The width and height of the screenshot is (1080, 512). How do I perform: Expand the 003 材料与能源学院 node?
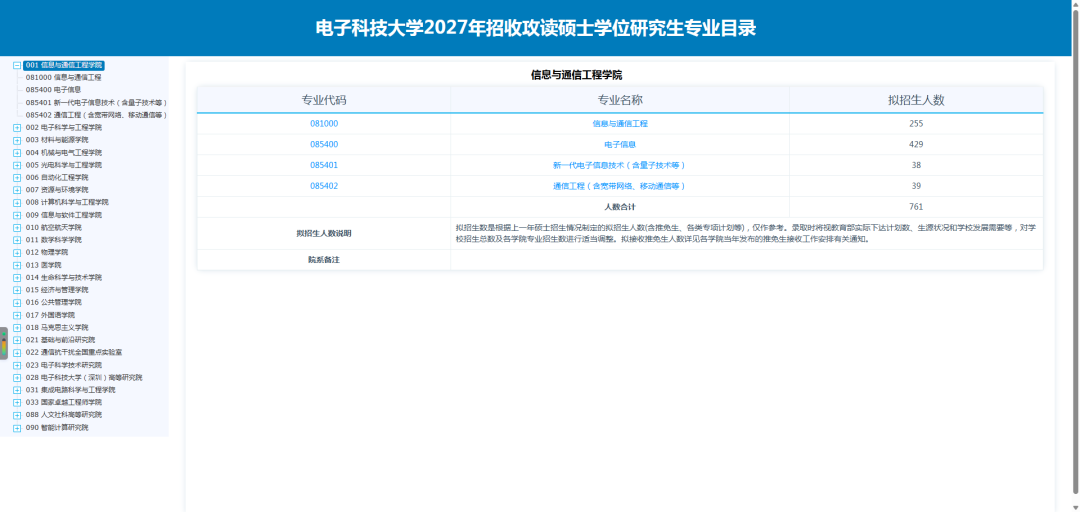point(17,140)
